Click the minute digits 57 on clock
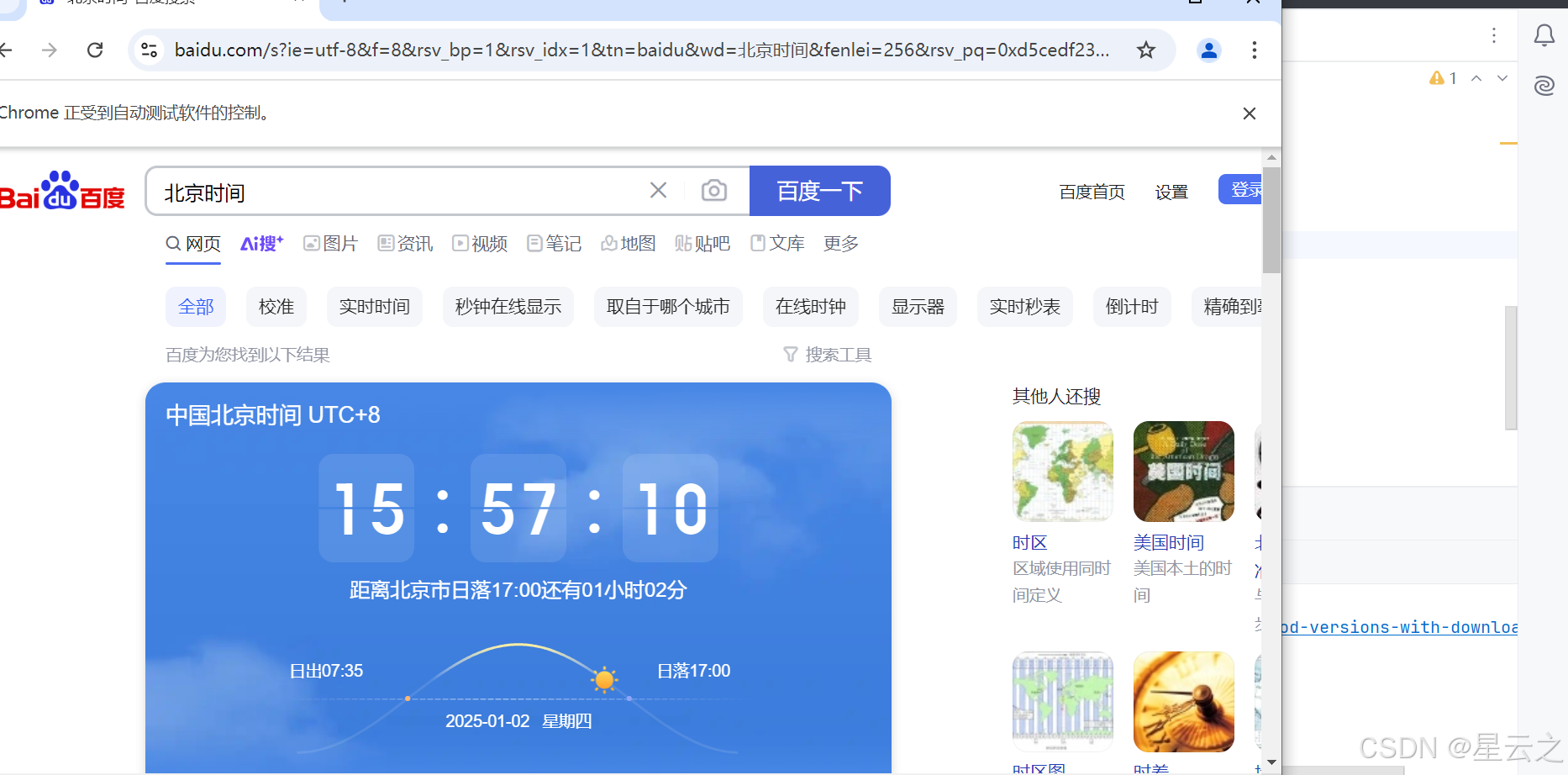Image resolution: width=1568 pixels, height=775 pixels. tap(518, 509)
